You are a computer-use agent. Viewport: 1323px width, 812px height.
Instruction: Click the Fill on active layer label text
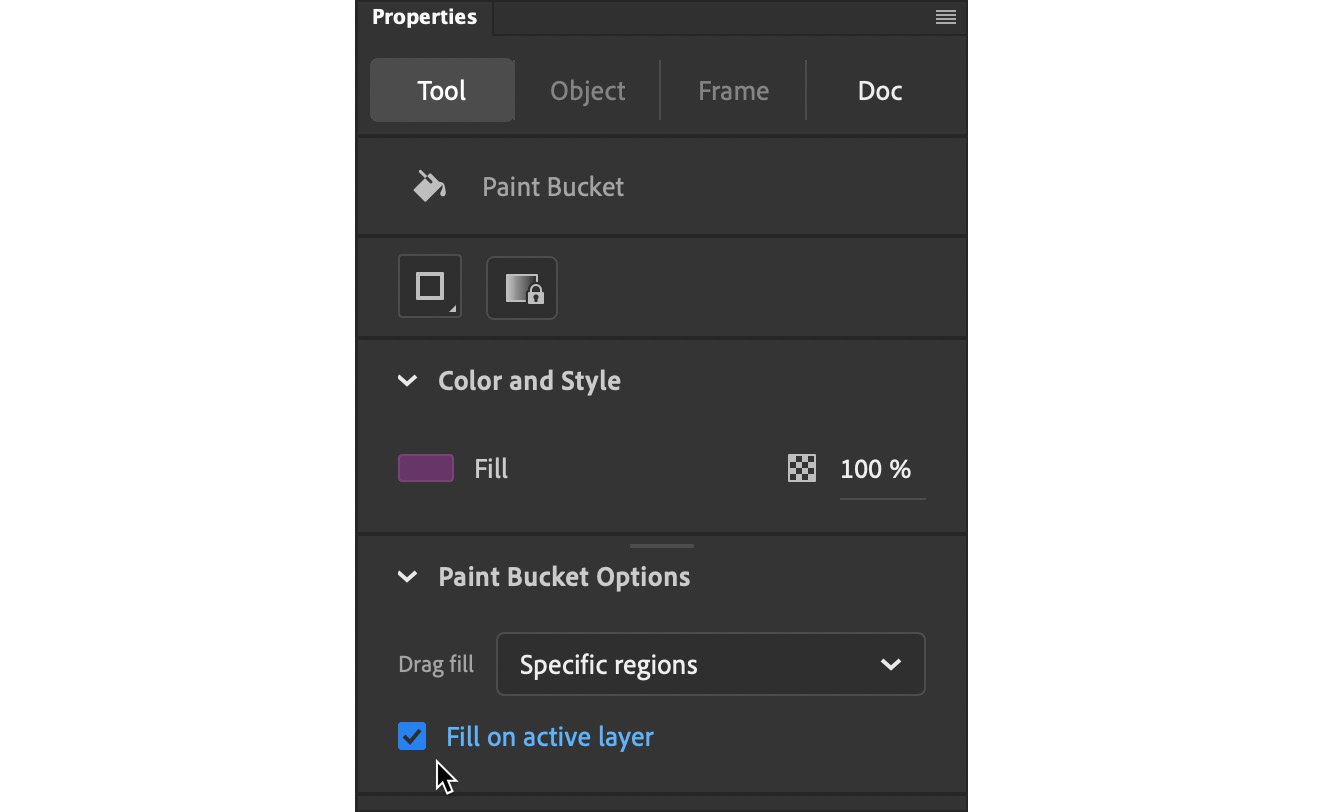click(x=550, y=737)
